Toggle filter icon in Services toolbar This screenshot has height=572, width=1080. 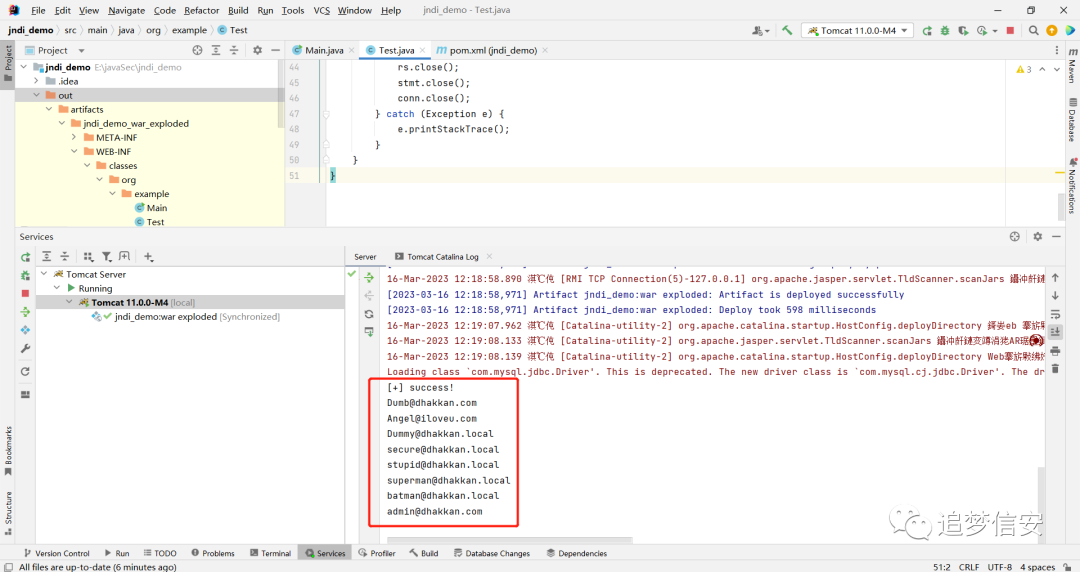click(107, 256)
